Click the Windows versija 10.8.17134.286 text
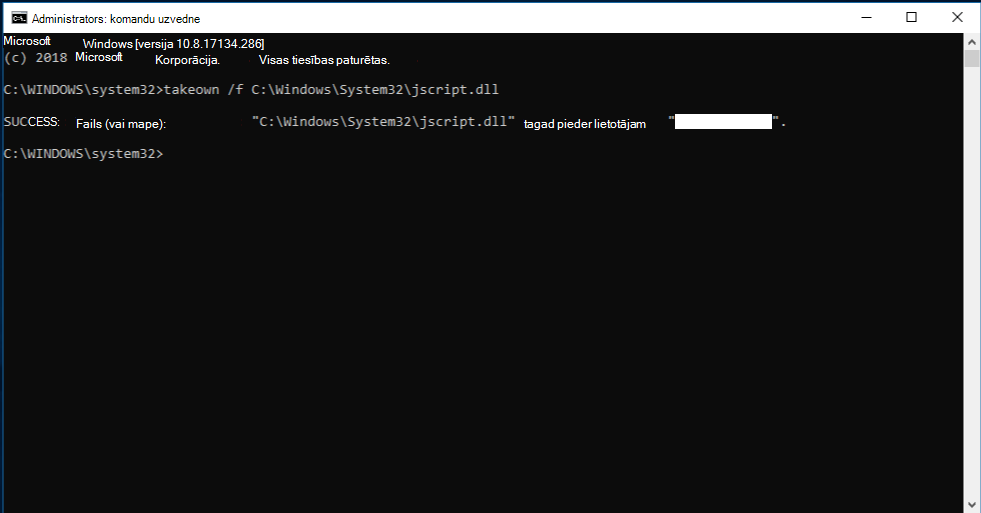 pos(173,44)
